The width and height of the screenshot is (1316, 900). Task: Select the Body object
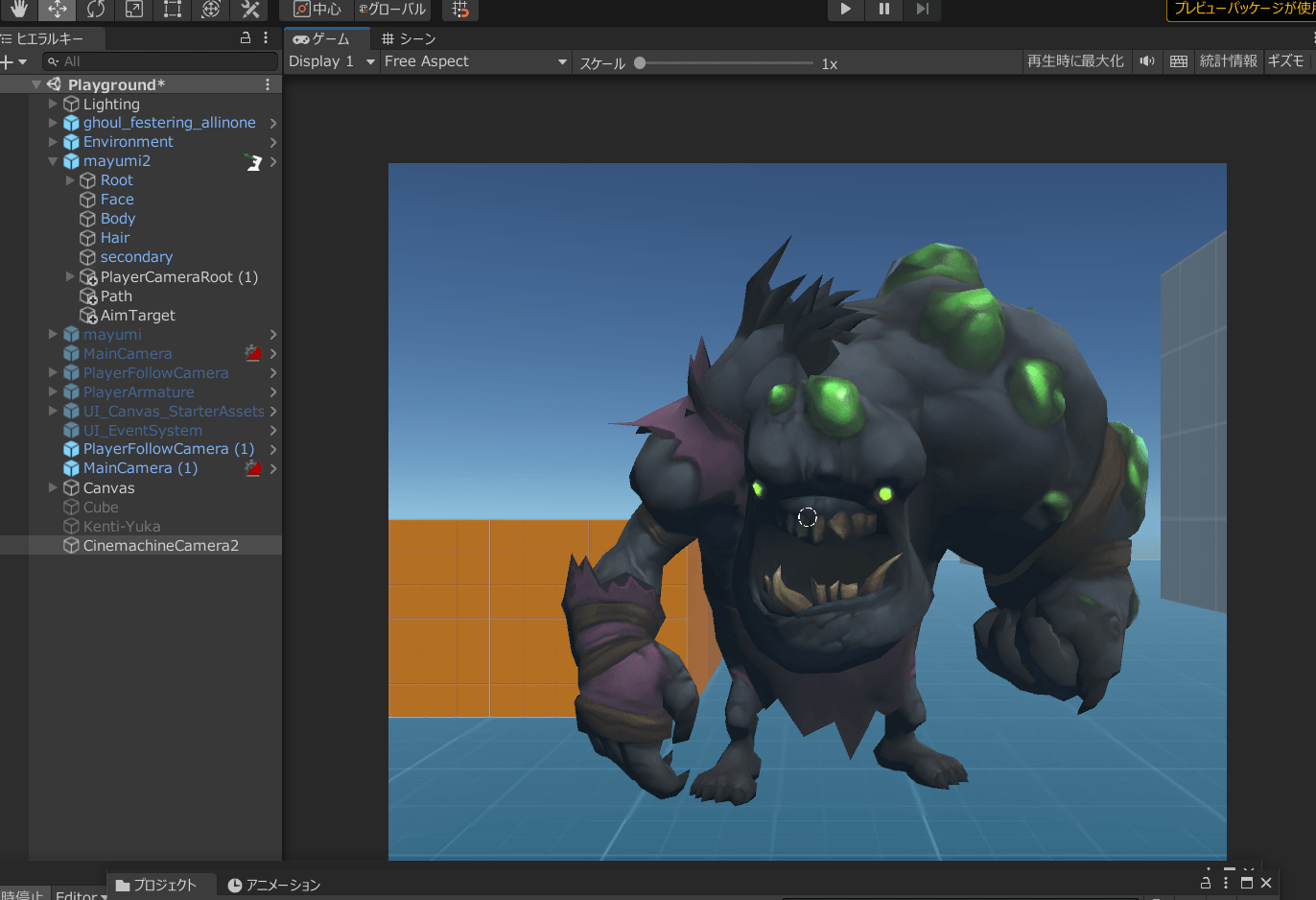coord(118,219)
